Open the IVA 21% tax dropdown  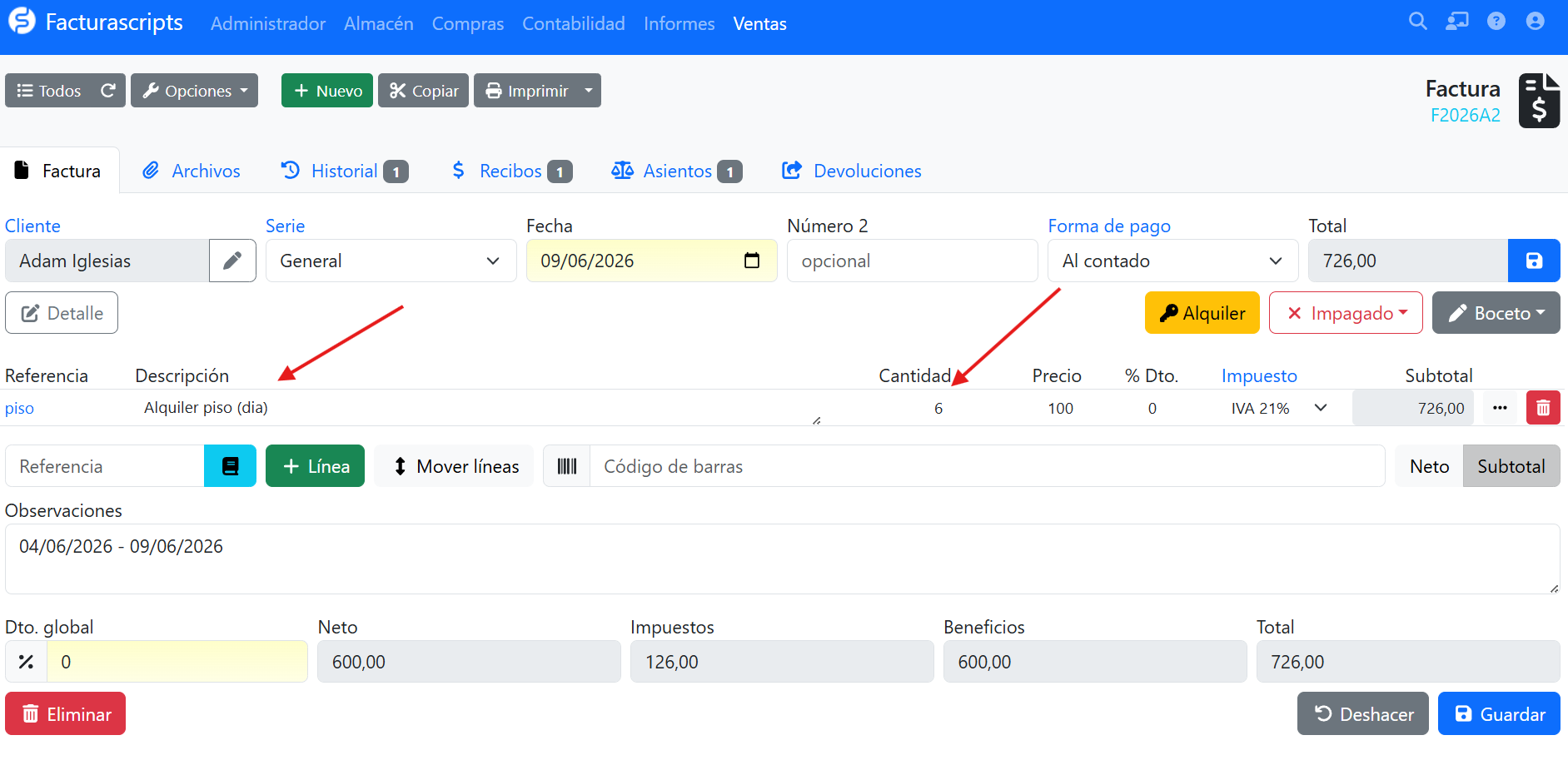click(1278, 408)
